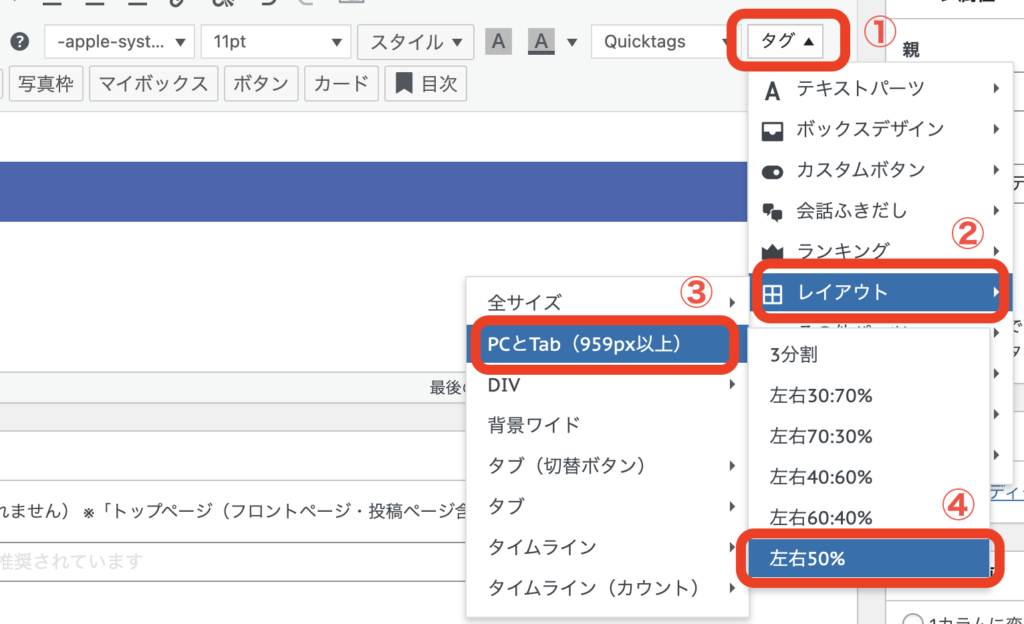Click the カスタムボタン toggle icon

[x=772, y=171]
